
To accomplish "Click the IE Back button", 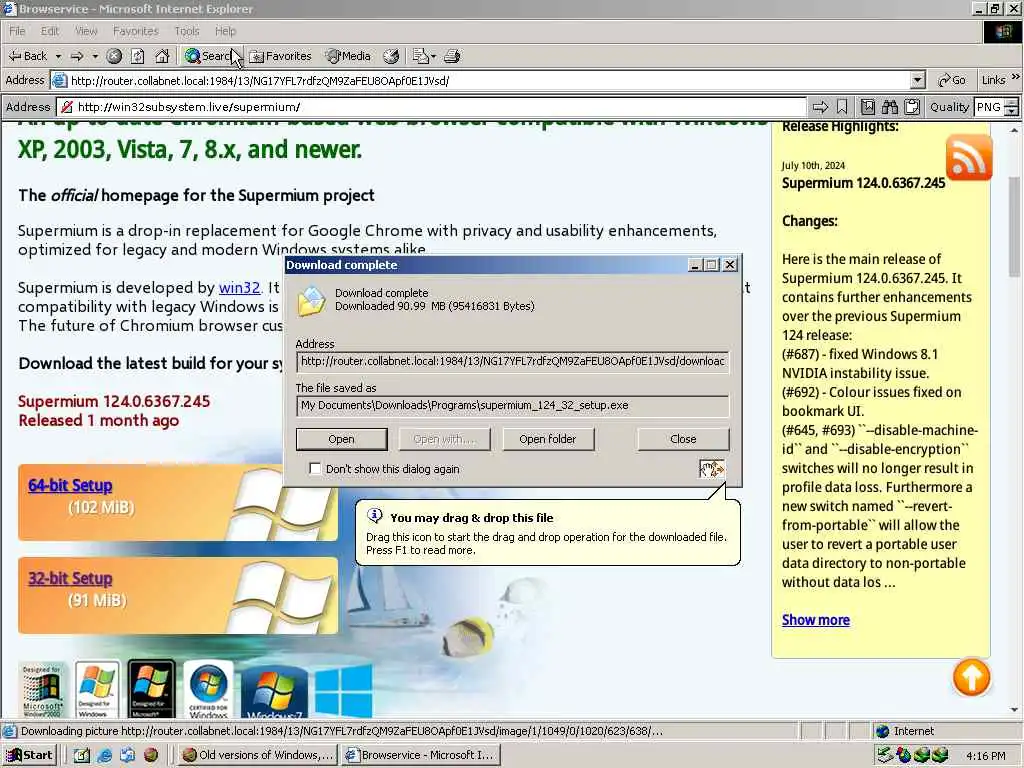I will pos(27,56).
